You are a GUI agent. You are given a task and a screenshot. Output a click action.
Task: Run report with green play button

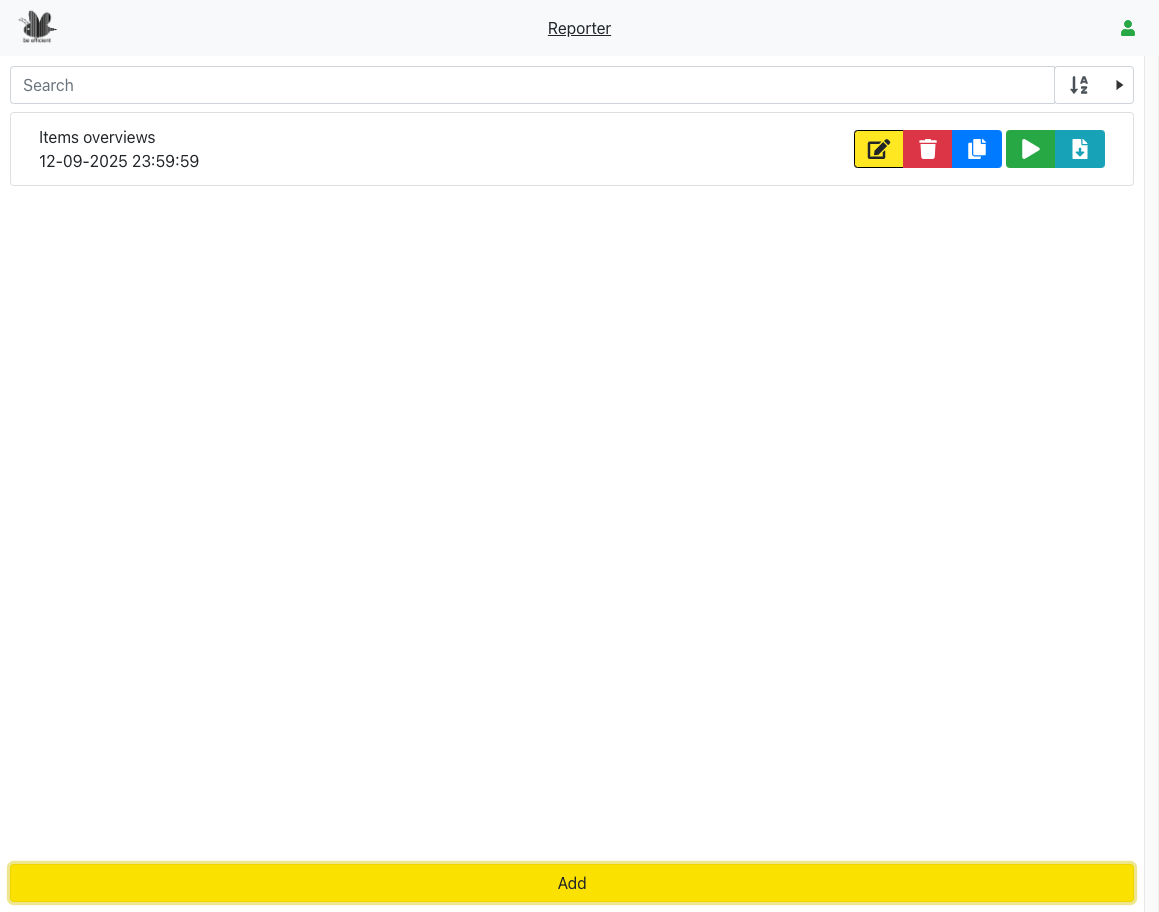[x=1030, y=149]
